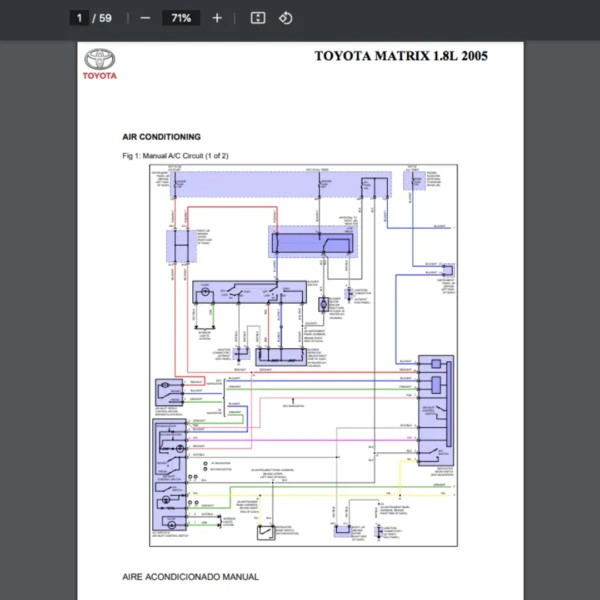Click the AIRE ACONDICIONADO MANUAL text
The width and height of the screenshot is (600, 600).
pos(191,577)
